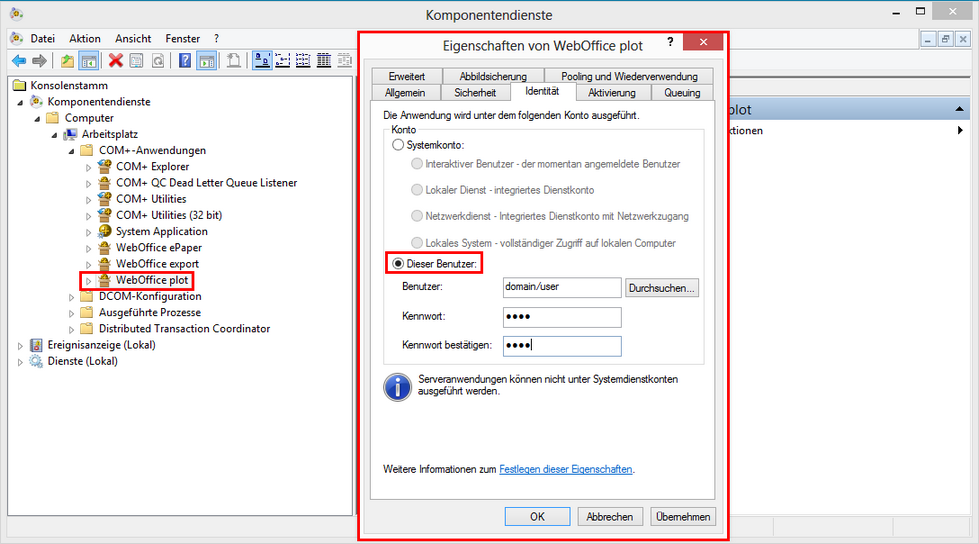The width and height of the screenshot is (979, 544).
Task: Collapse the Computer tree node
Action: (x=37, y=118)
